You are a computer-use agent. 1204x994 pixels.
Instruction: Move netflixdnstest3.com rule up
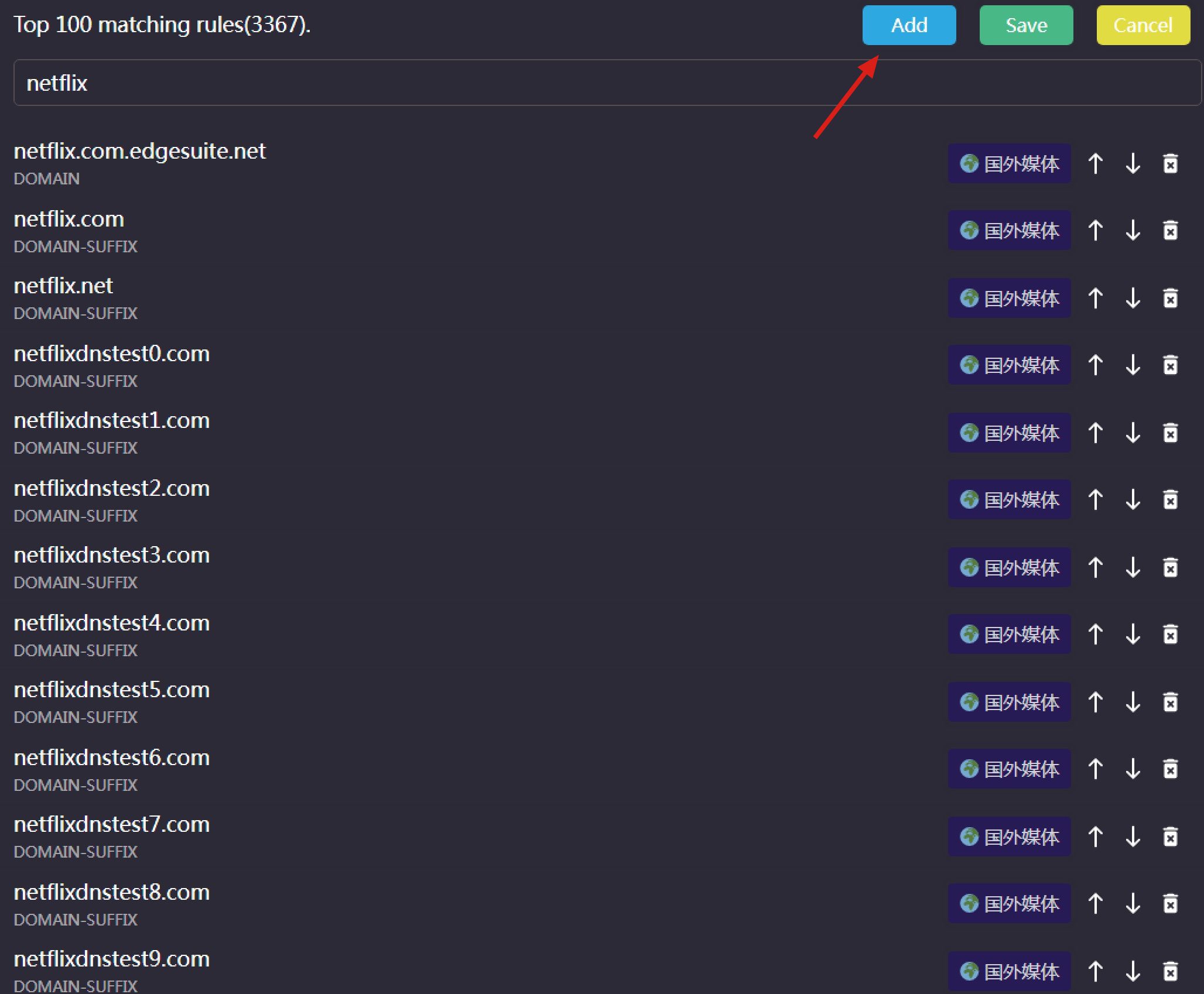[x=1095, y=567]
